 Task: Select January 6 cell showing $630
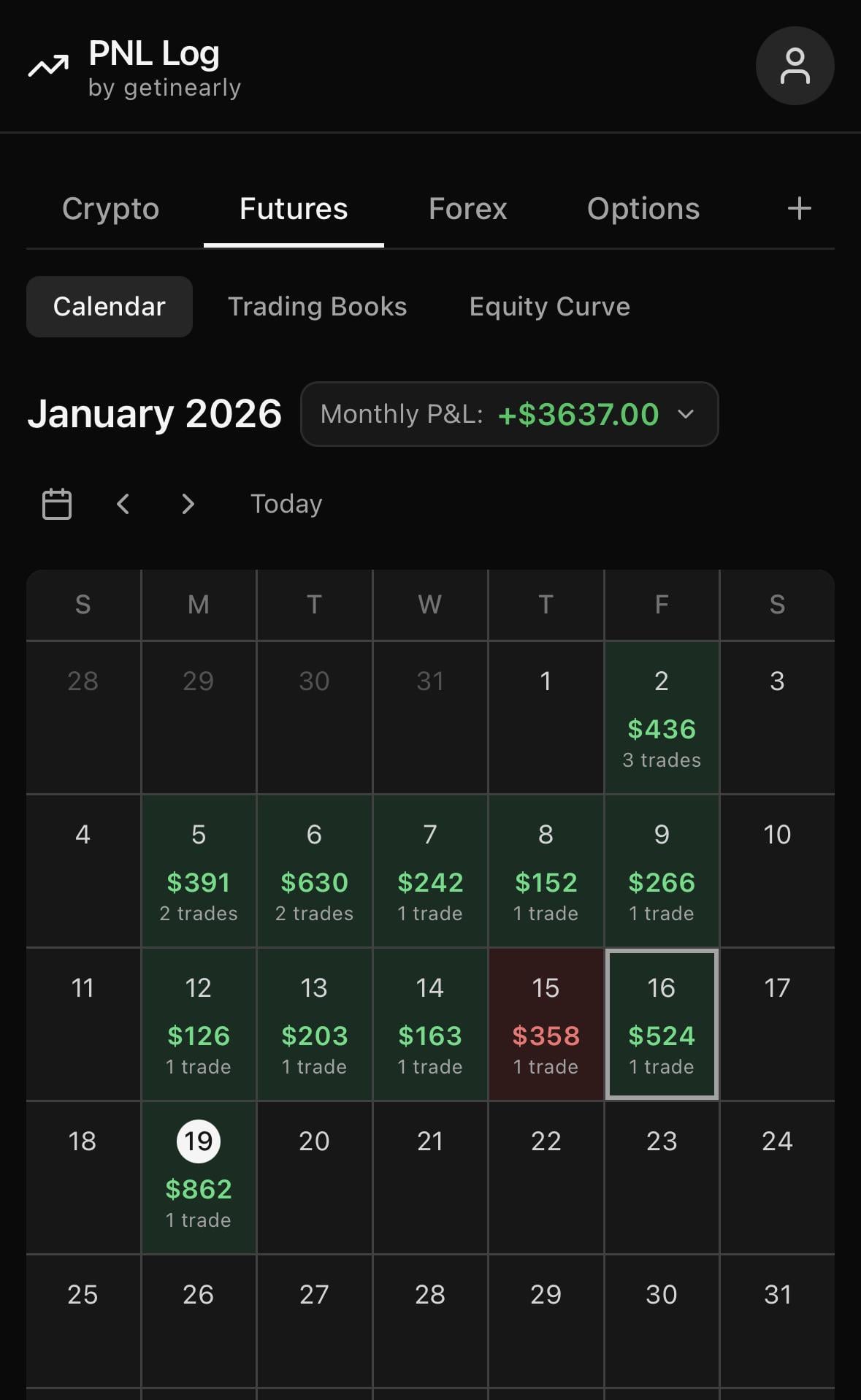click(x=314, y=871)
